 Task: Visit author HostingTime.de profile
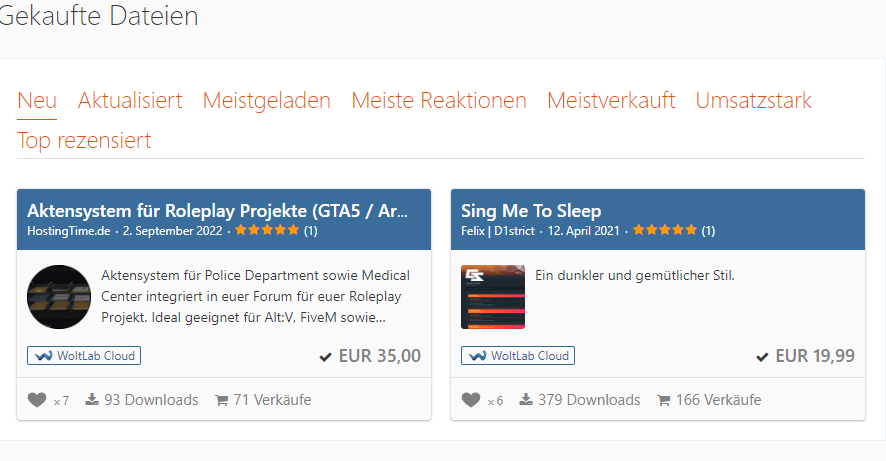tap(69, 230)
